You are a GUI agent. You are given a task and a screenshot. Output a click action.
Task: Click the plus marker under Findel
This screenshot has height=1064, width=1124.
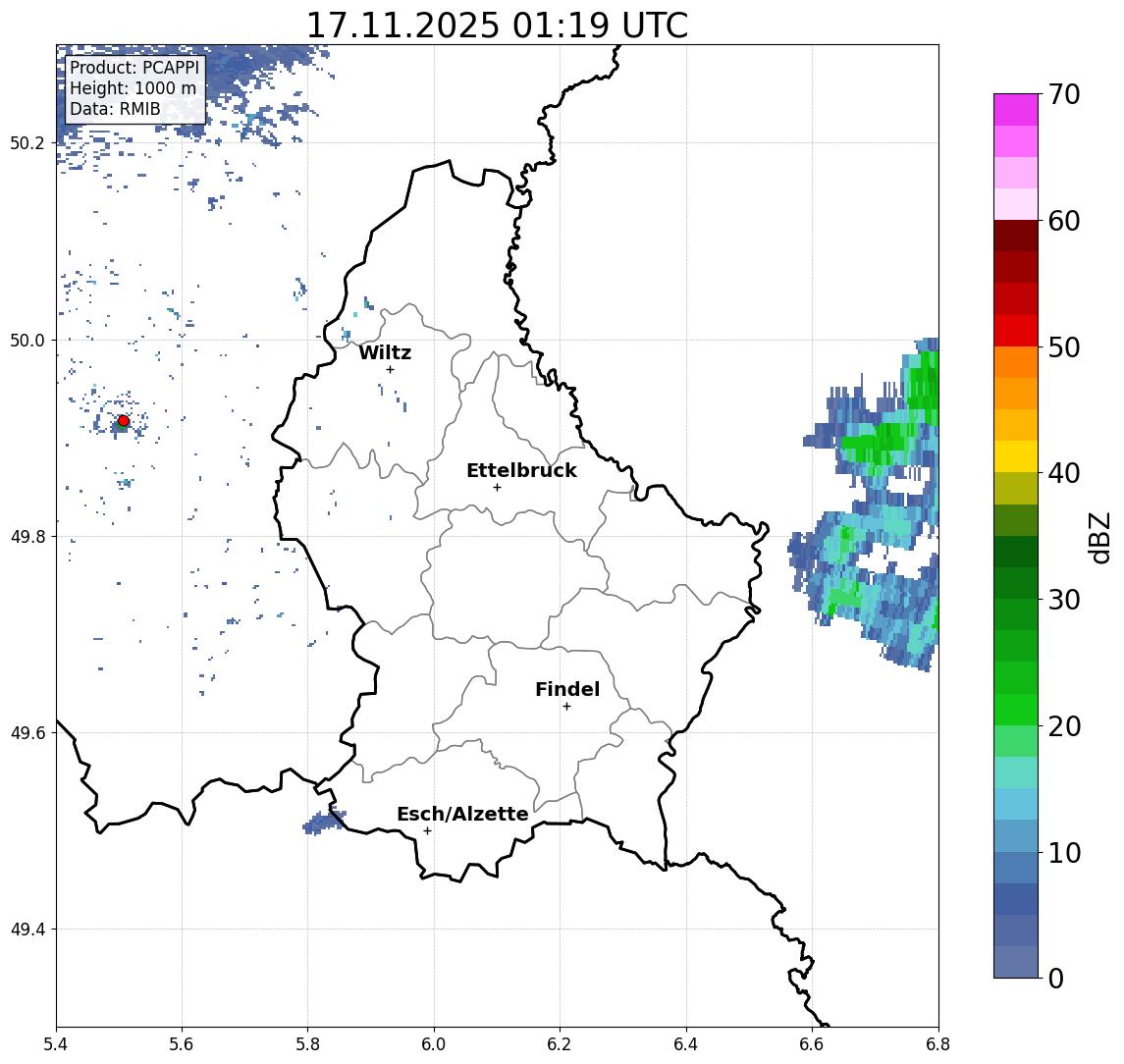[566, 707]
